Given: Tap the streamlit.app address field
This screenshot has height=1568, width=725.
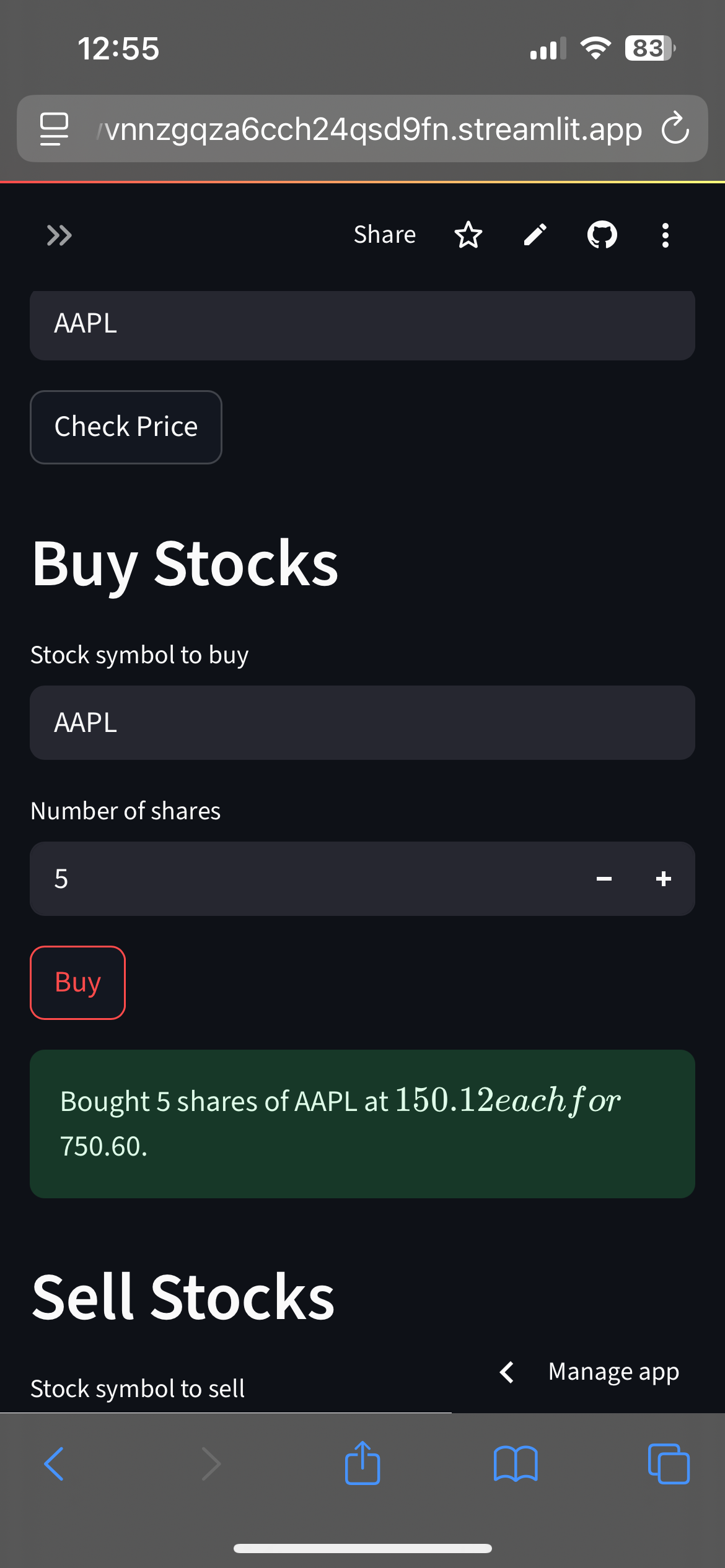Looking at the screenshot, I should point(369,129).
